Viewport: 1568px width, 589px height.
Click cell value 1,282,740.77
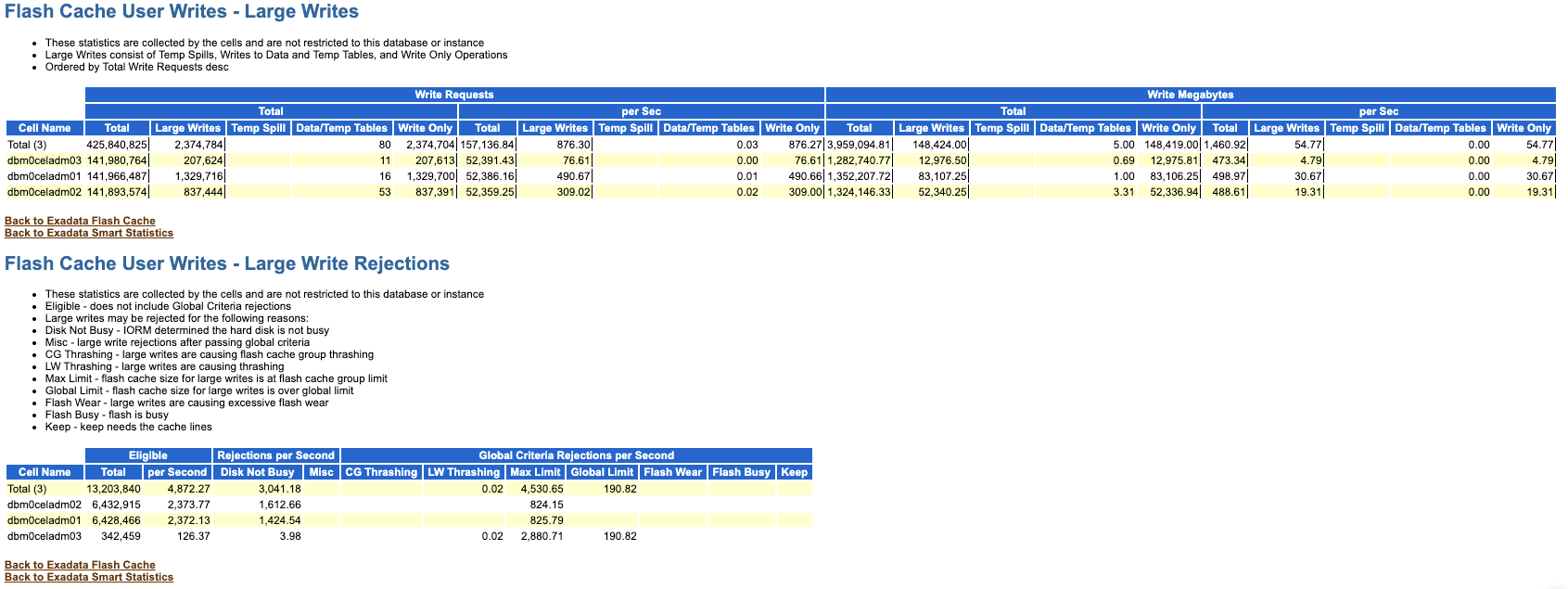tap(859, 160)
